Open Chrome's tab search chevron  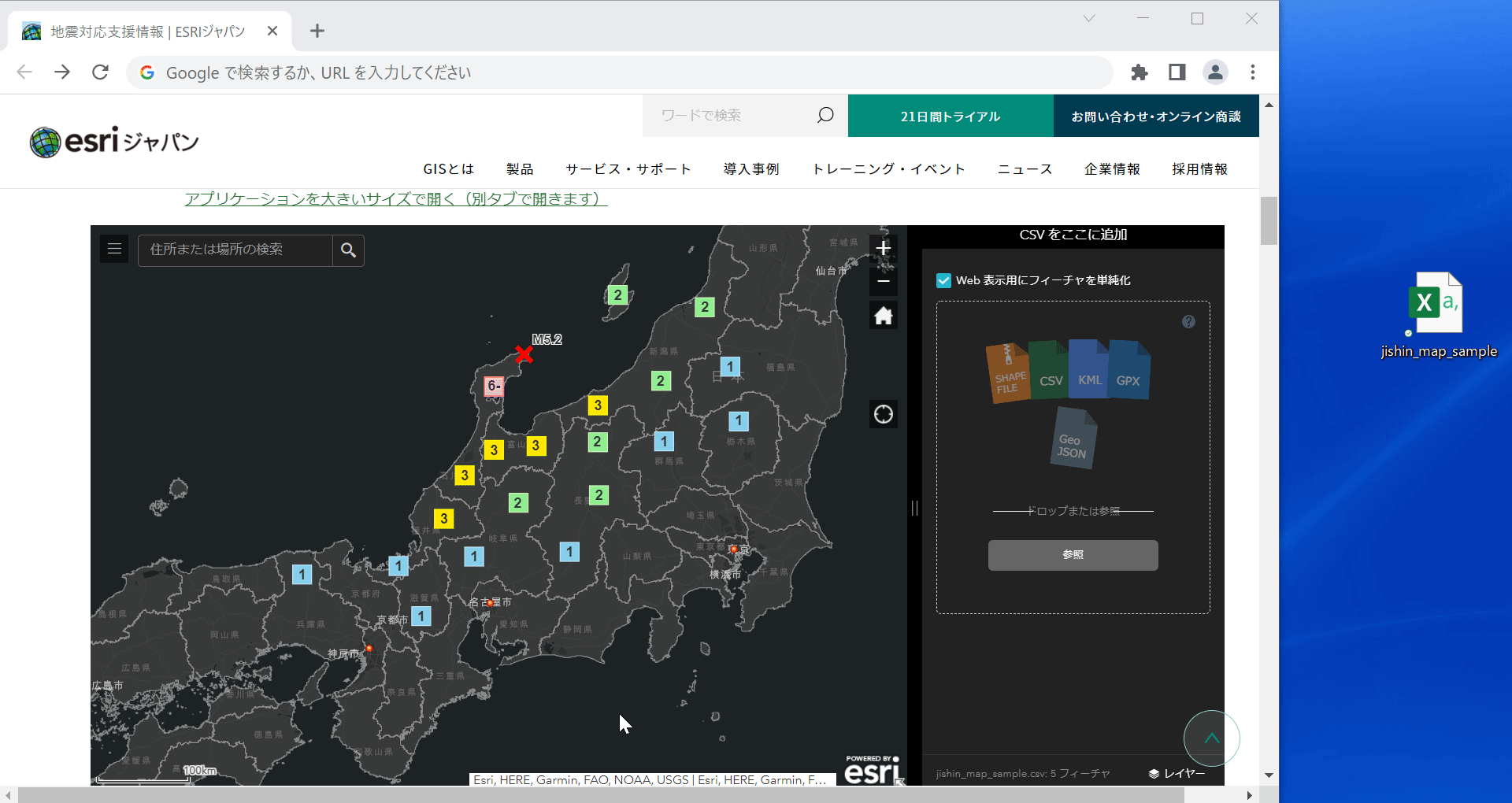(x=1088, y=17)
